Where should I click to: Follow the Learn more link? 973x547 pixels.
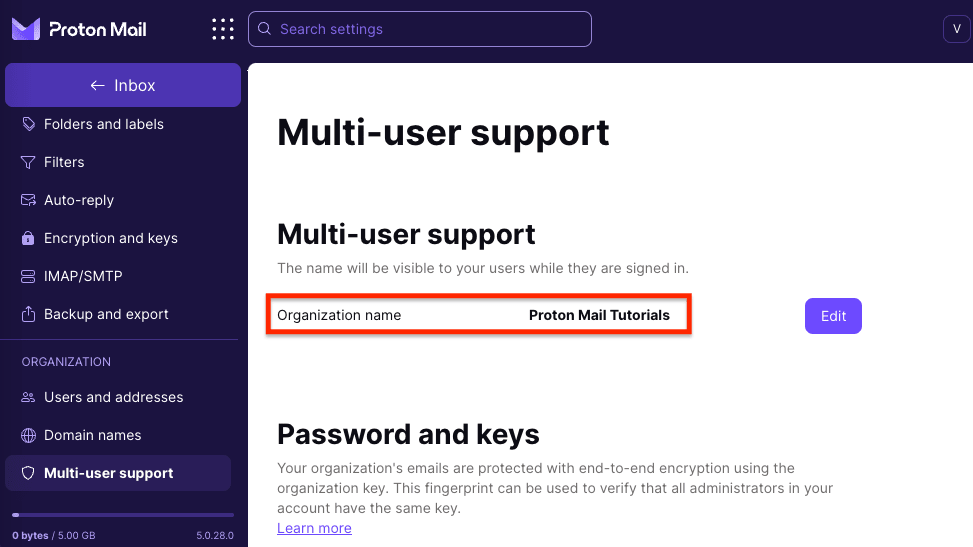point(314,528)
